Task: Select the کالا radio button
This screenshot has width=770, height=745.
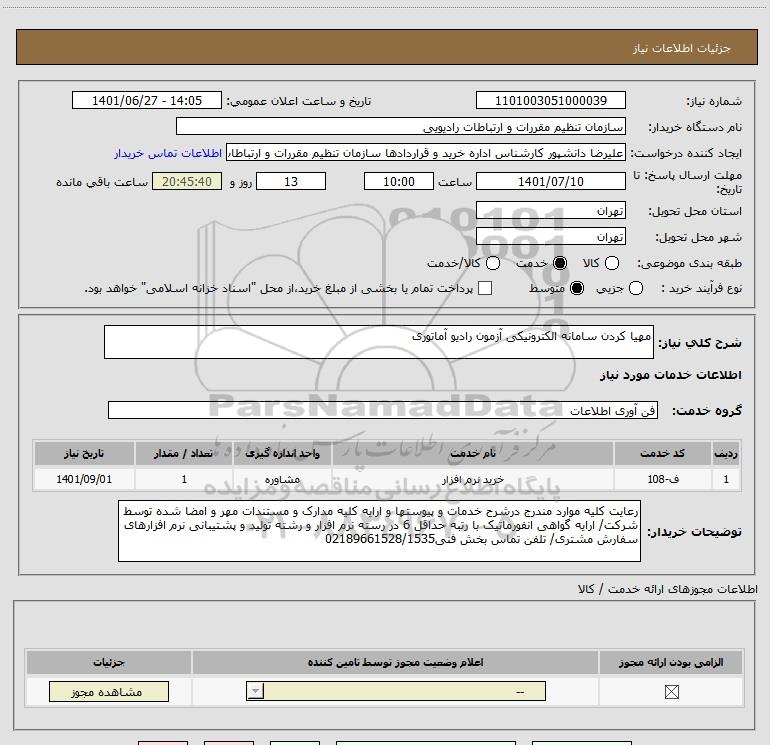Action: 612,263
